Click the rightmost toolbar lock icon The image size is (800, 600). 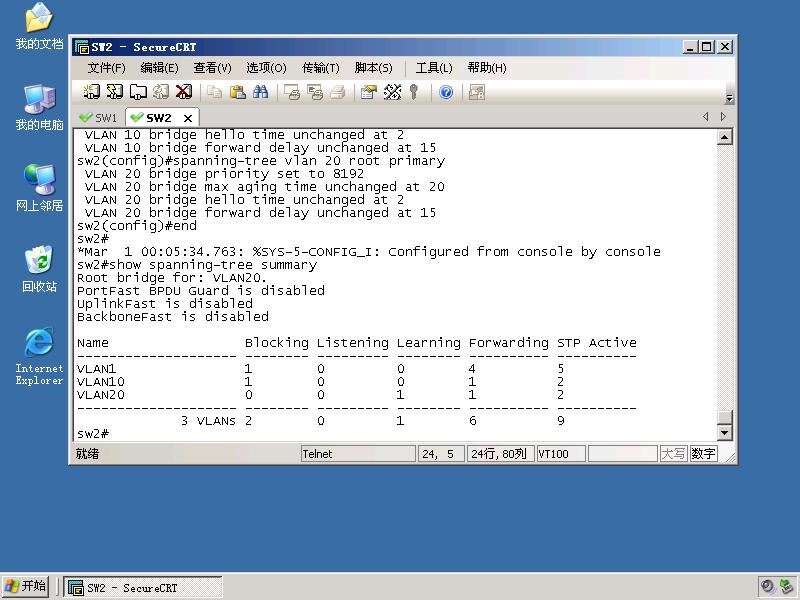[477, 92]
